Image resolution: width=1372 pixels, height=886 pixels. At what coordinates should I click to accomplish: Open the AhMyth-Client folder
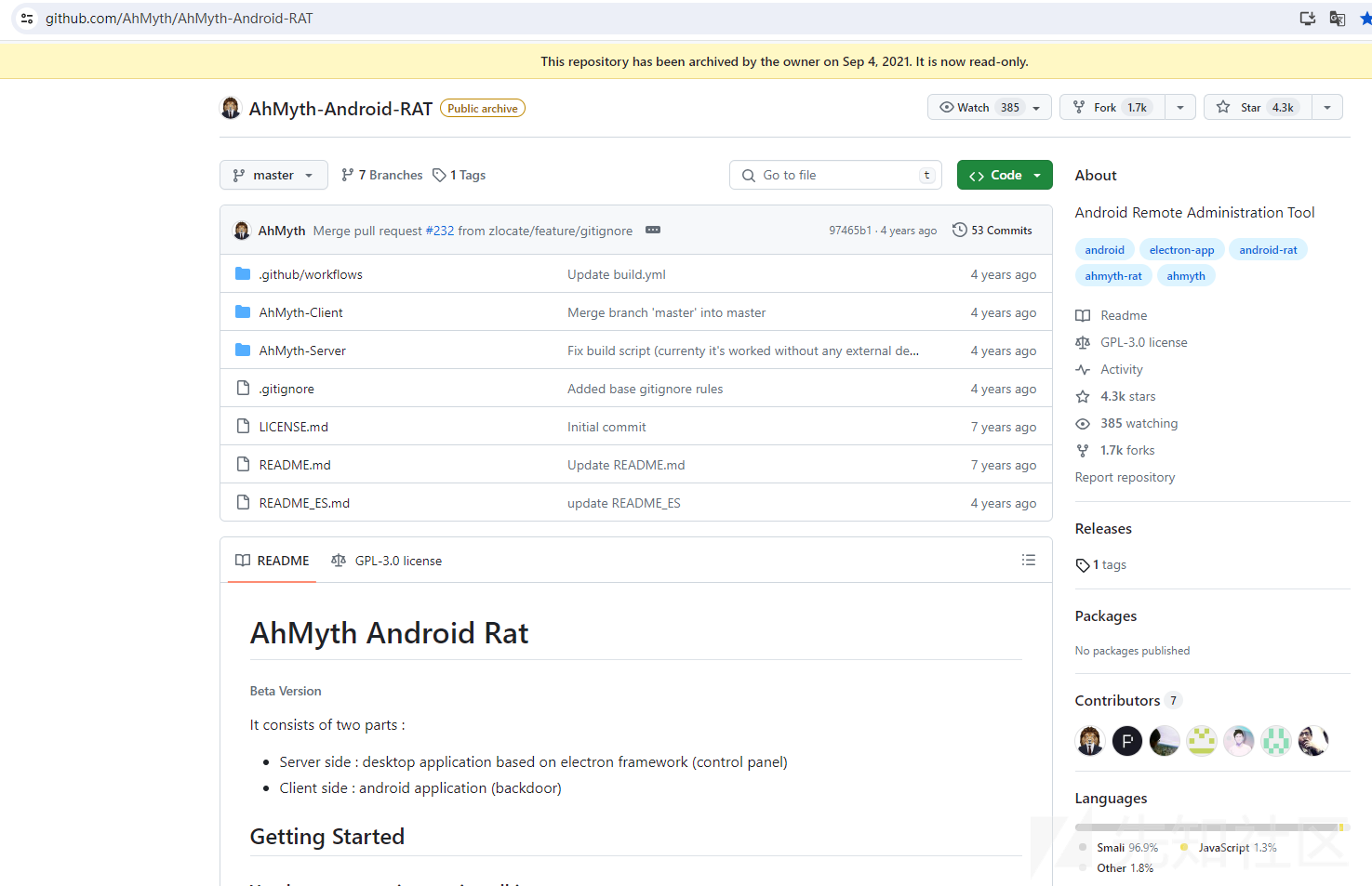300,312
